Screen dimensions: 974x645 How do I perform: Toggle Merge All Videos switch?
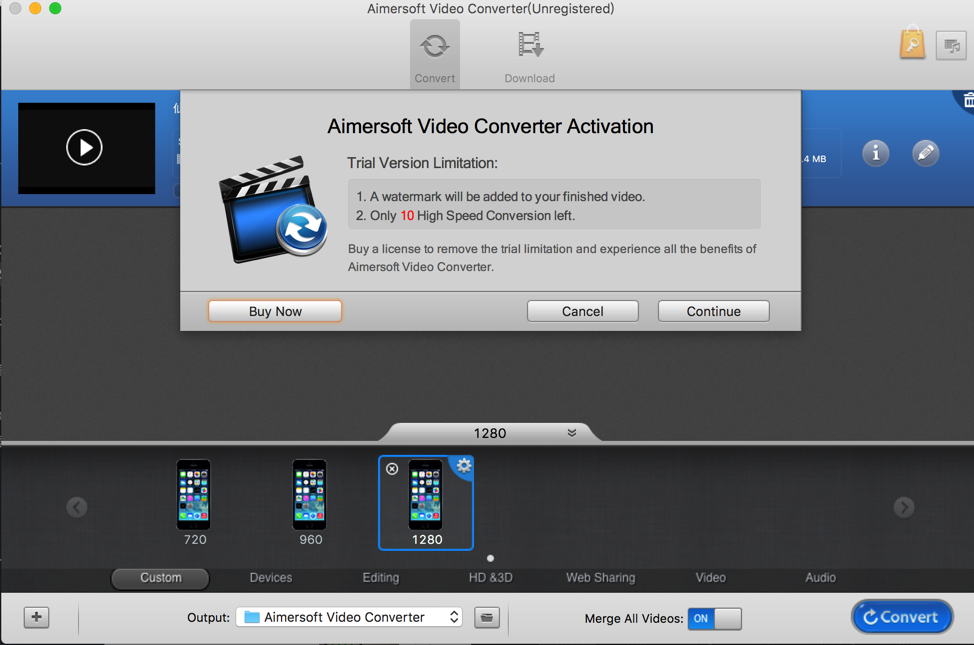pos(714,619)
